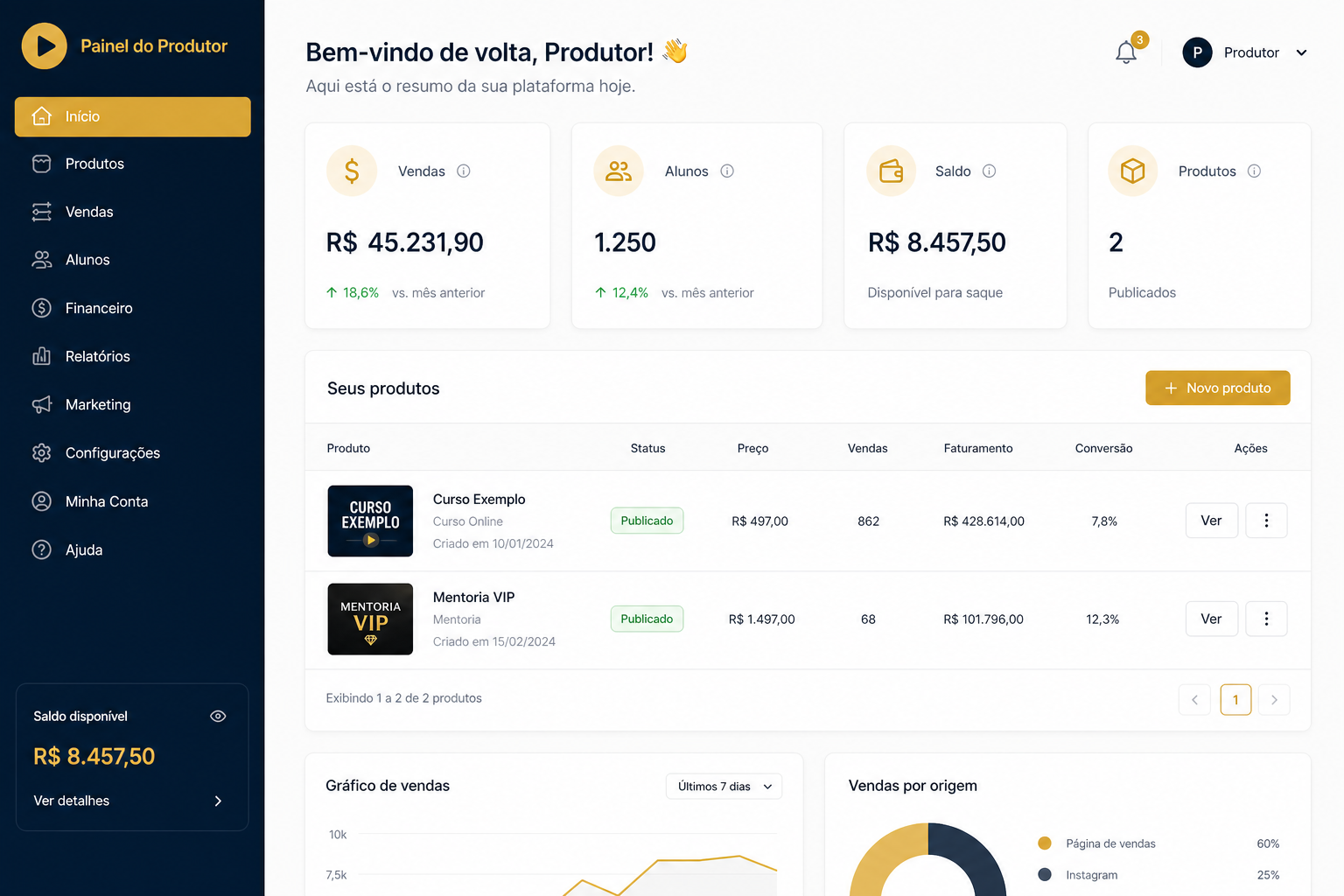Open Configurações in the sidebar
This screenshot has height=896, width=1344.
tap(133, 452)
